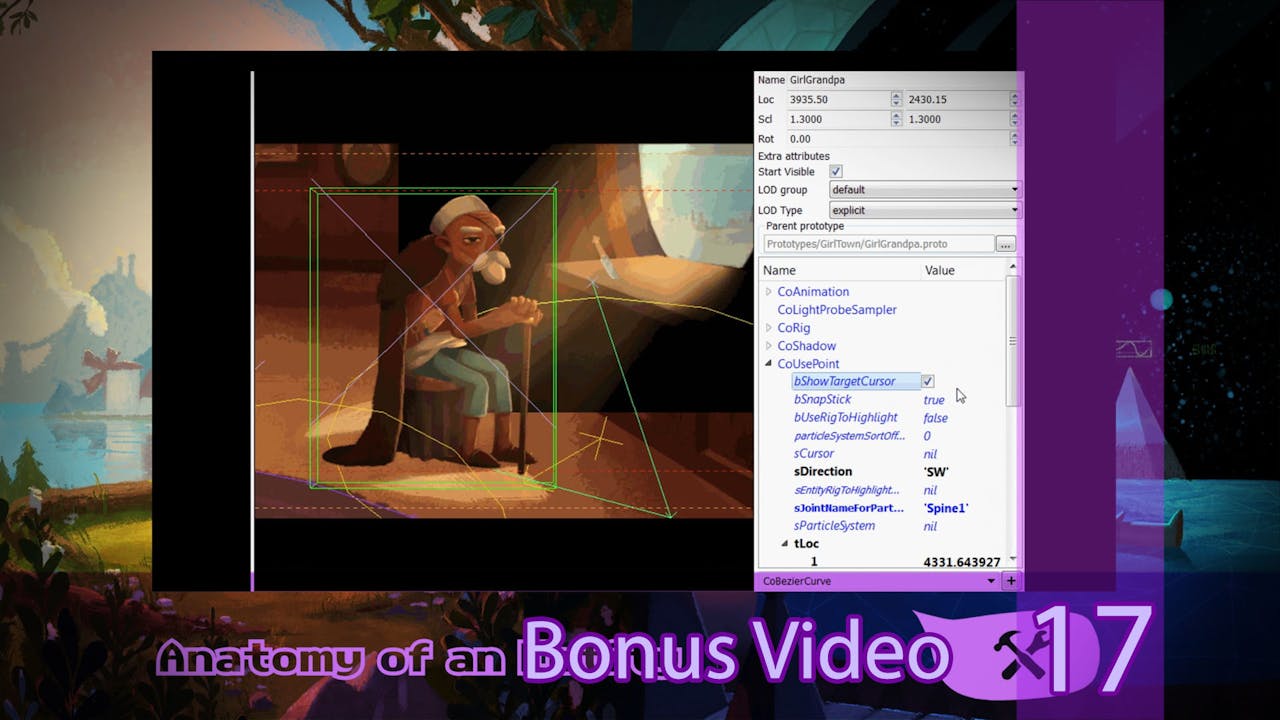This screenshot has width=1280, height=720.
Task: Select the CoLightProbeSampler component
Action: [x=836, y=309]
